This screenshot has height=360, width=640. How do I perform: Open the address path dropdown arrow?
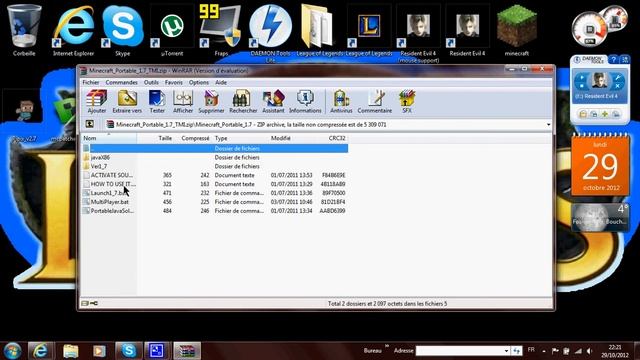548,124
